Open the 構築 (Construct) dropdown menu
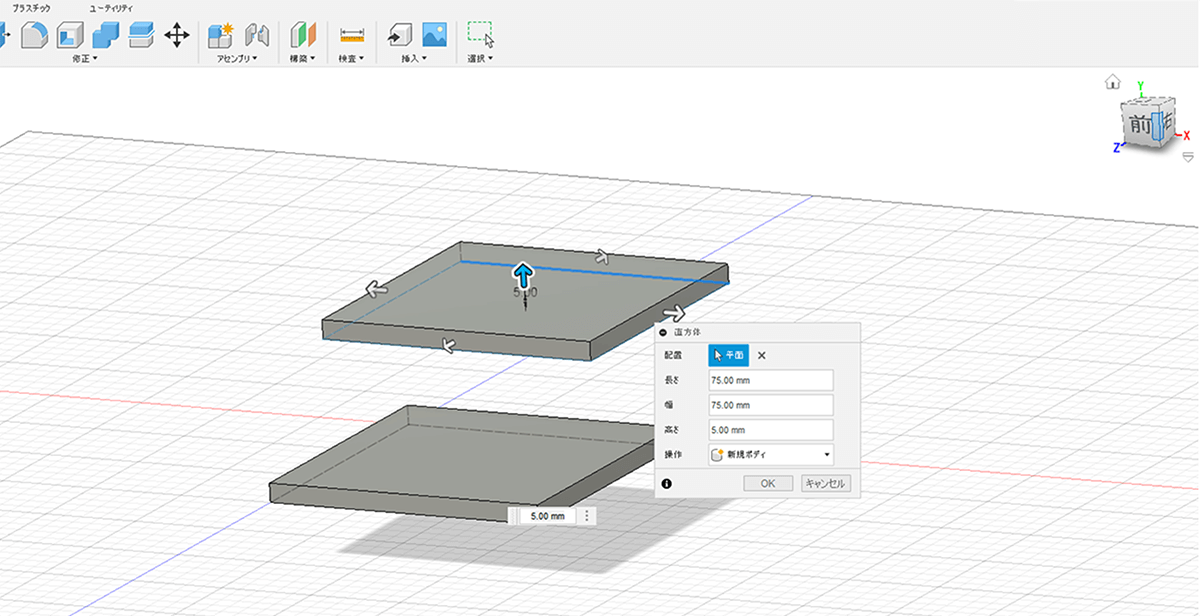 coord(302,59)
